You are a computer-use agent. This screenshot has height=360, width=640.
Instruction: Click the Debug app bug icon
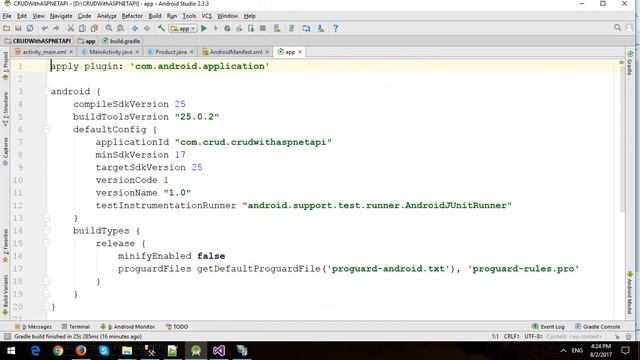point(227,28)
